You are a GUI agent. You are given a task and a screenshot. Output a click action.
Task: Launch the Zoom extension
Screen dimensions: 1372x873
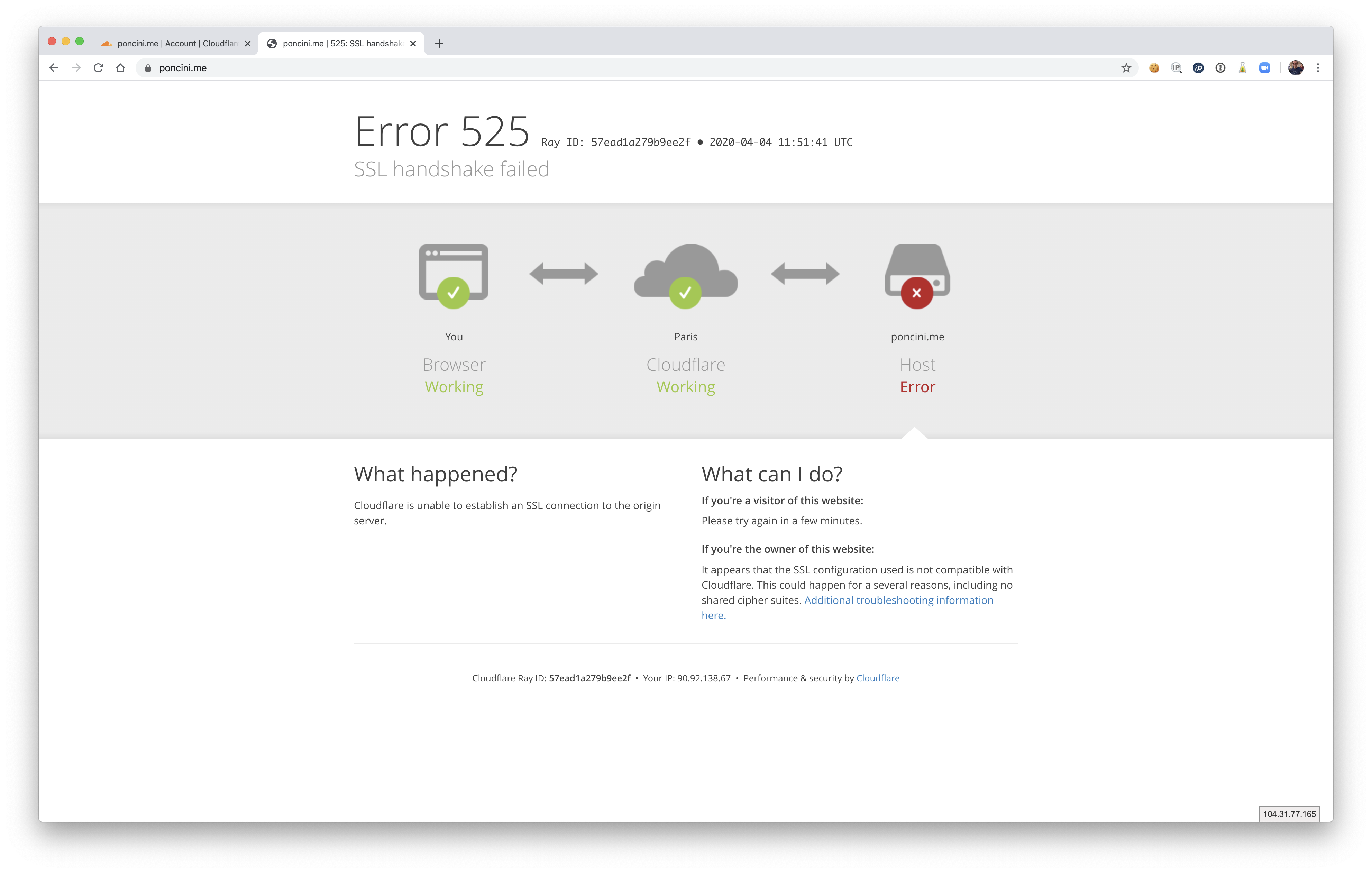click(x=1265, y=68)
